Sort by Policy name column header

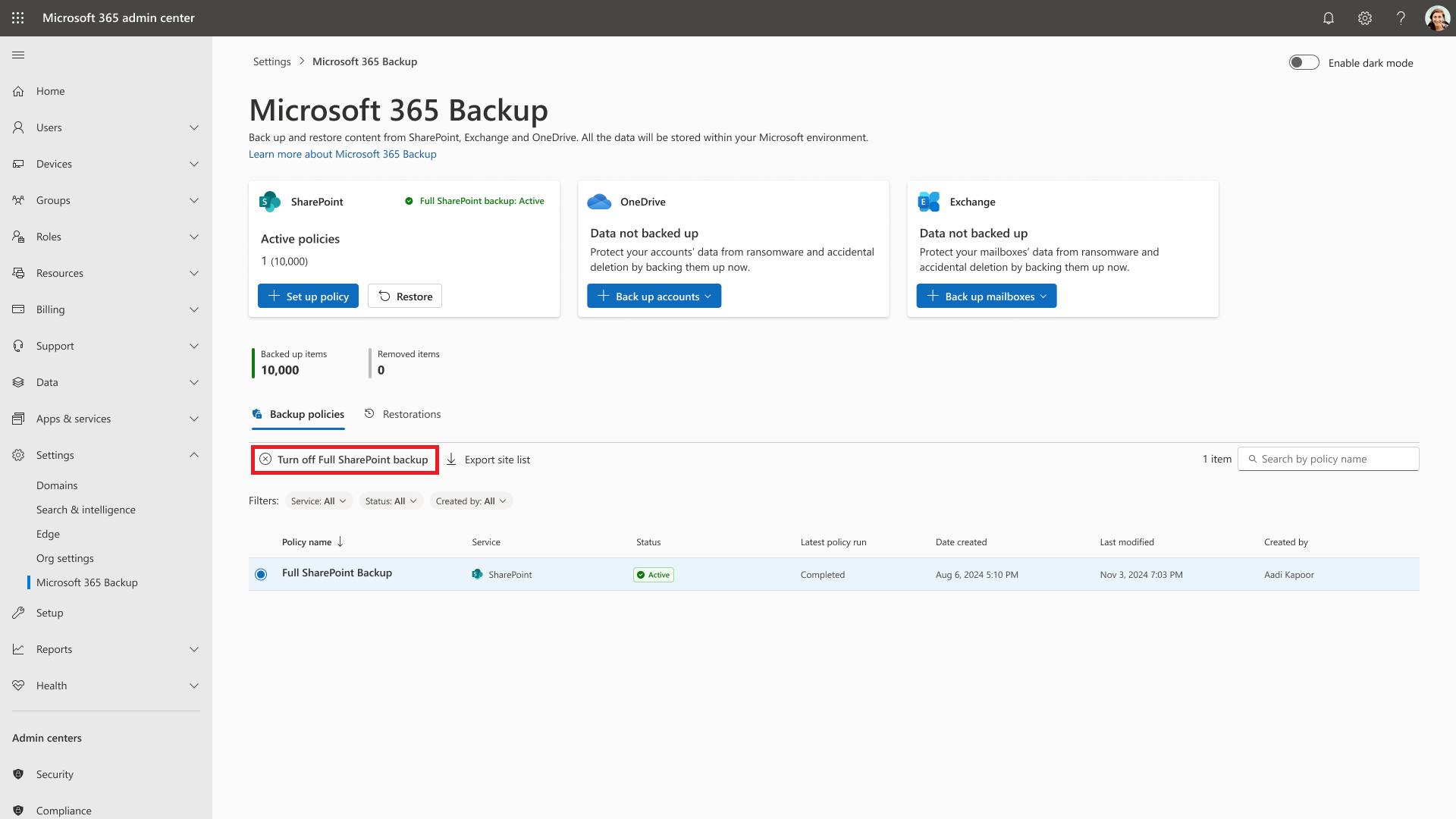click(x=312, y=541)
